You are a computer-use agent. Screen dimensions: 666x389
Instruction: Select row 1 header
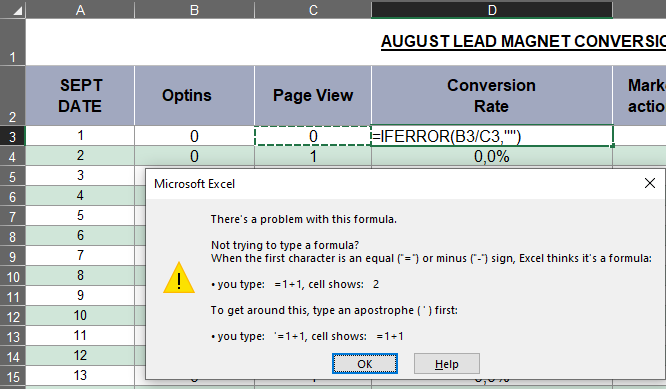[13, 42]
